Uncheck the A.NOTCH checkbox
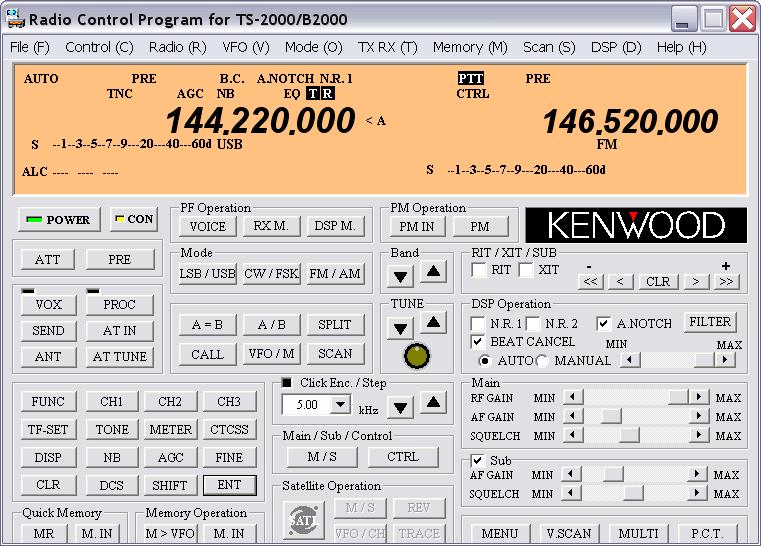Screen dimensions: 761x546 [x=604, y=324]
